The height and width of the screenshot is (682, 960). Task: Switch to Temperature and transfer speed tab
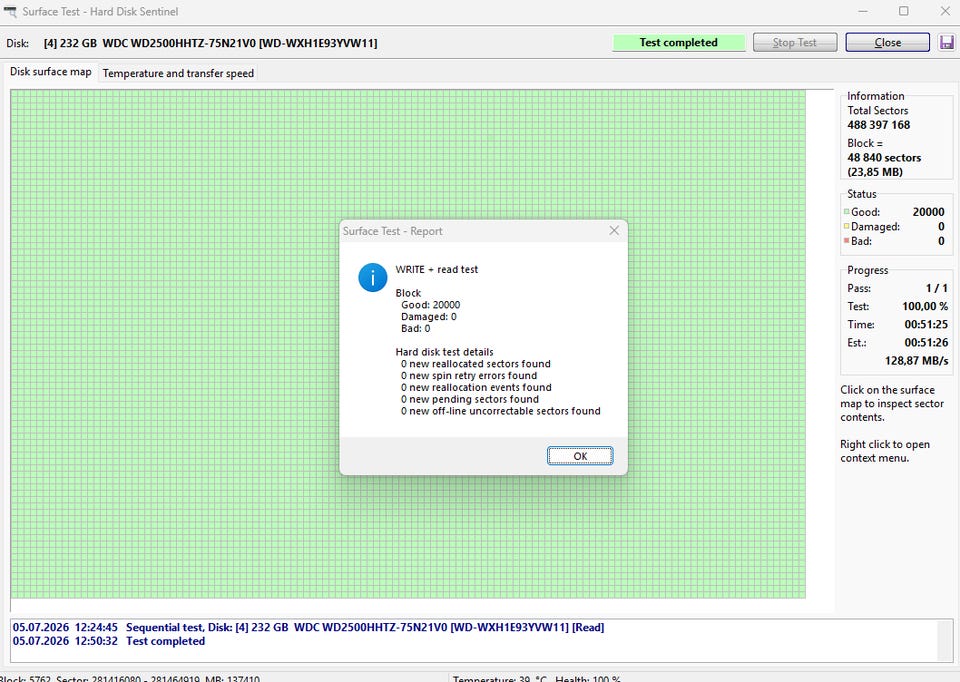[178, 73]
